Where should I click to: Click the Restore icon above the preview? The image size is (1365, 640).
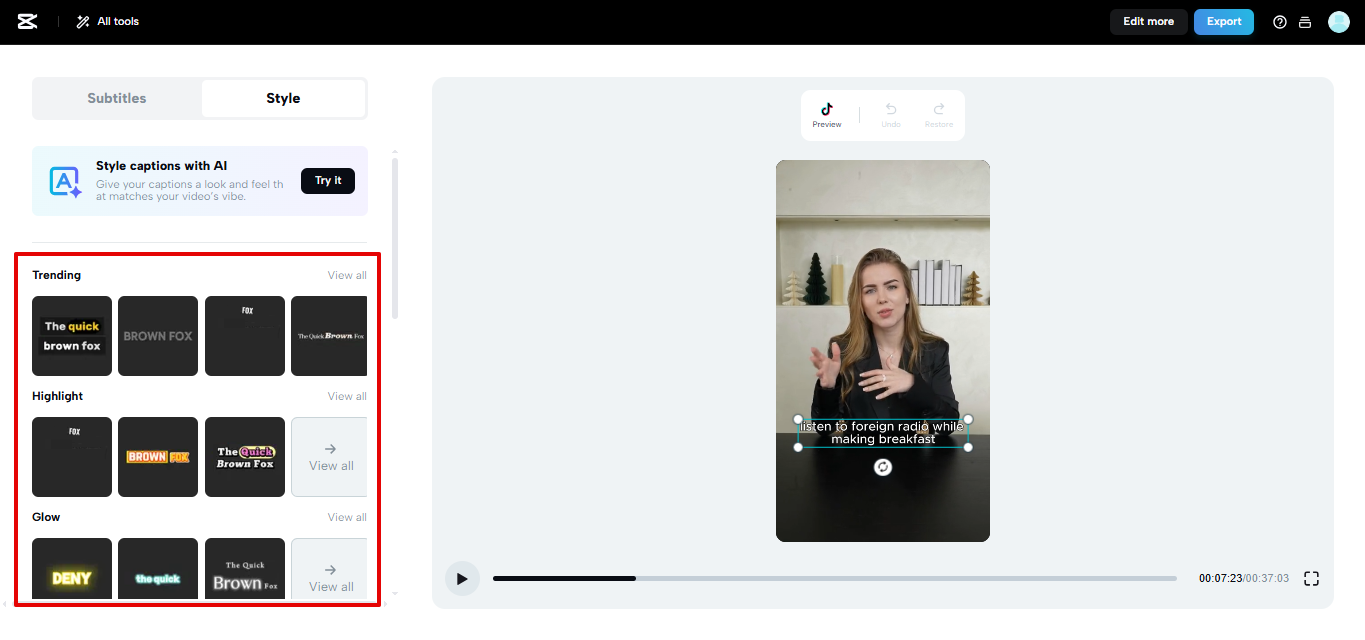click(x=938, y=113)
